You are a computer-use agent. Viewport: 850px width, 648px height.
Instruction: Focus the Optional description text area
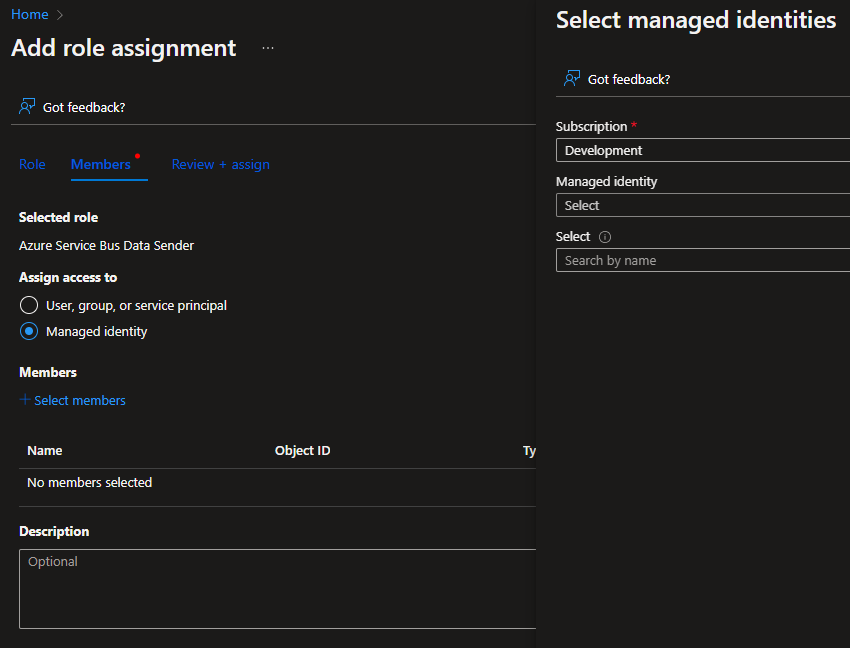(x=278, y=589)
